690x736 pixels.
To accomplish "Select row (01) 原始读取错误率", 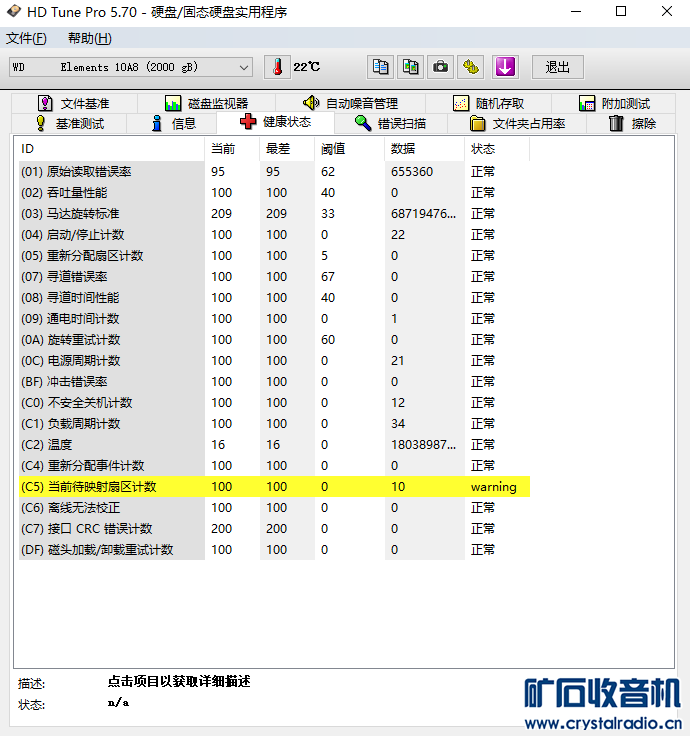I will point(274,172).
